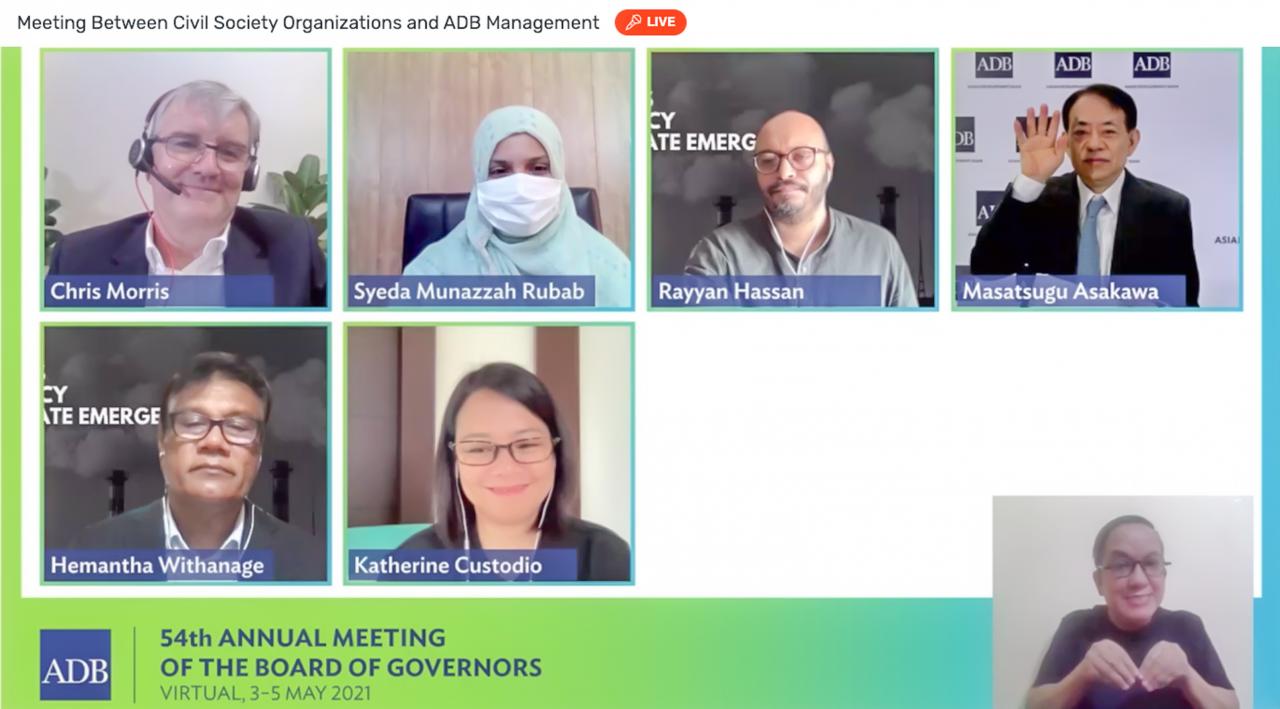The image size is (1280, 709).
Task: Click the meeting title text at top
Action: click(308, 22)
